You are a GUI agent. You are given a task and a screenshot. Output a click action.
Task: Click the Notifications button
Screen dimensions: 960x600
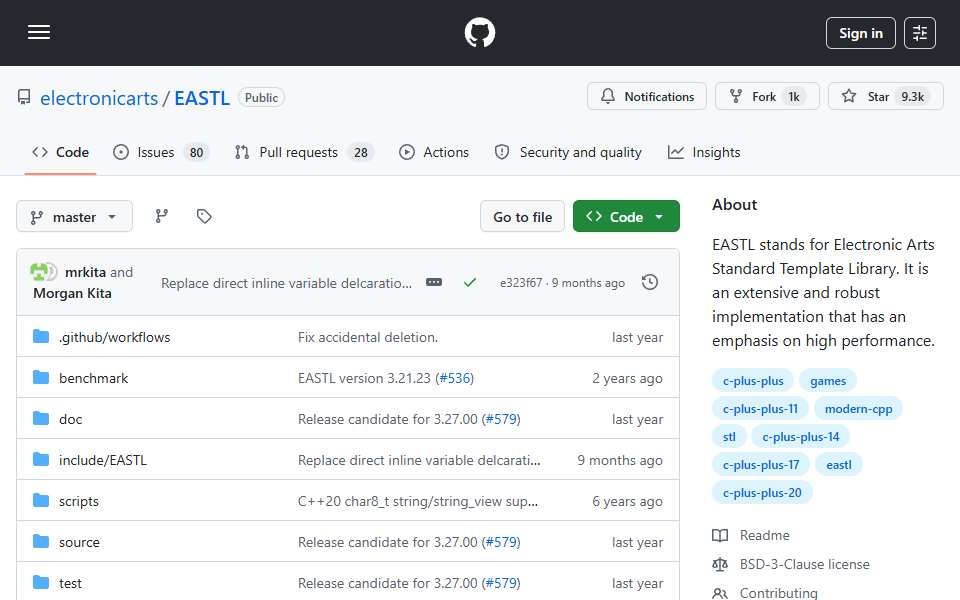point(647,97)
